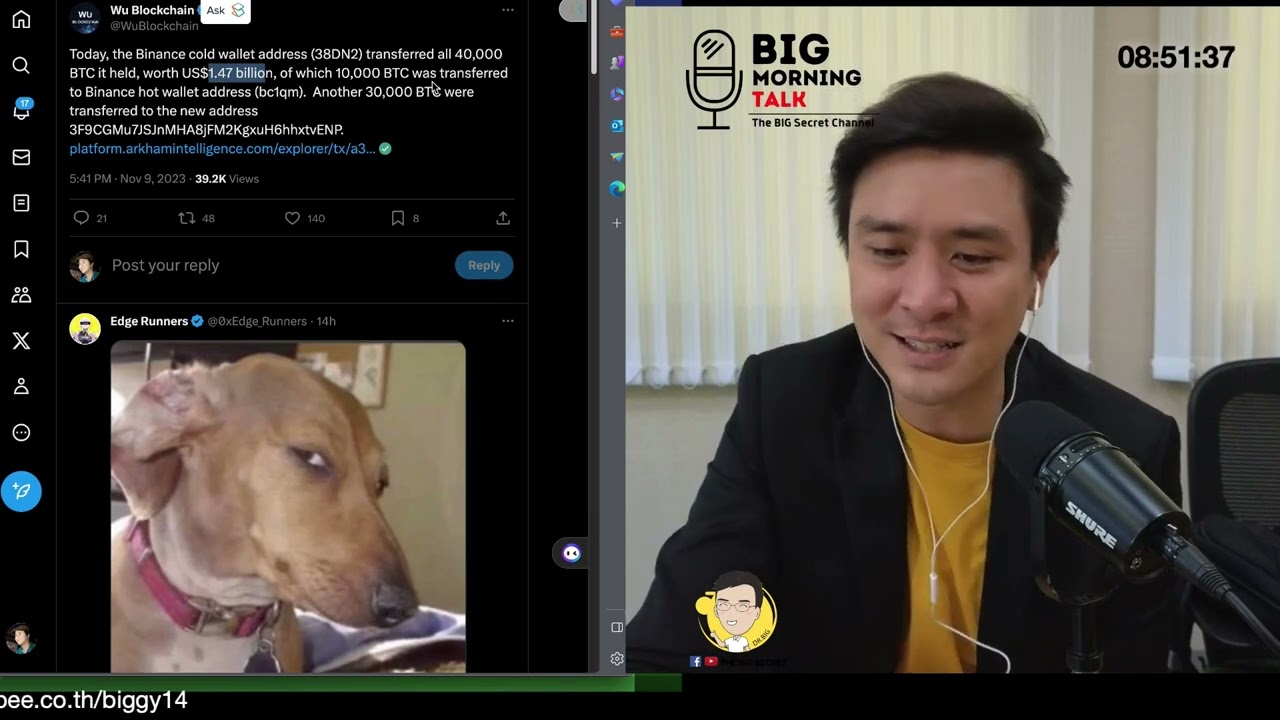The image size is (1280, 720).
Task: Open Profile person icon in sidebar
Action: coord(21,387)
